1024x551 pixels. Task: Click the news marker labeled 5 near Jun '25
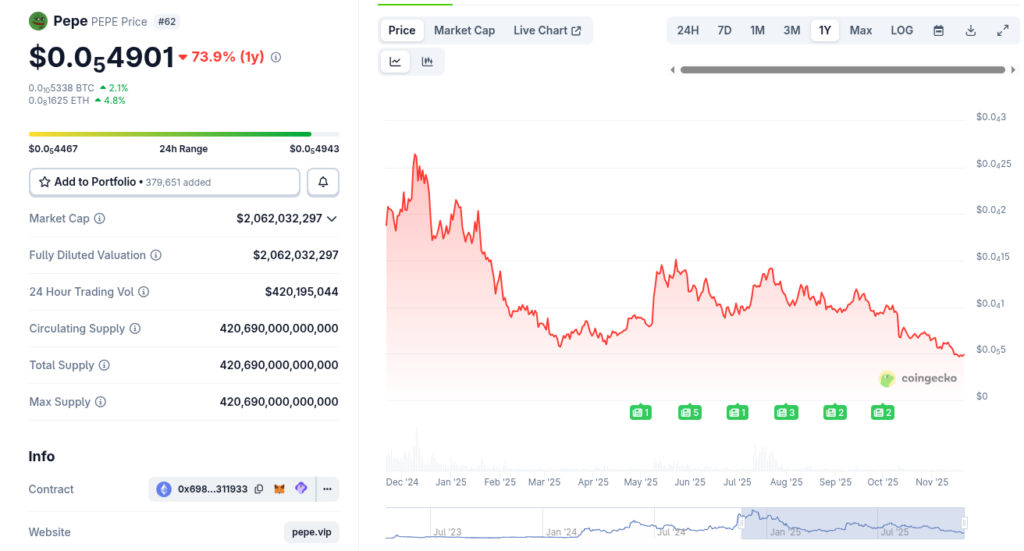point(689,412)
